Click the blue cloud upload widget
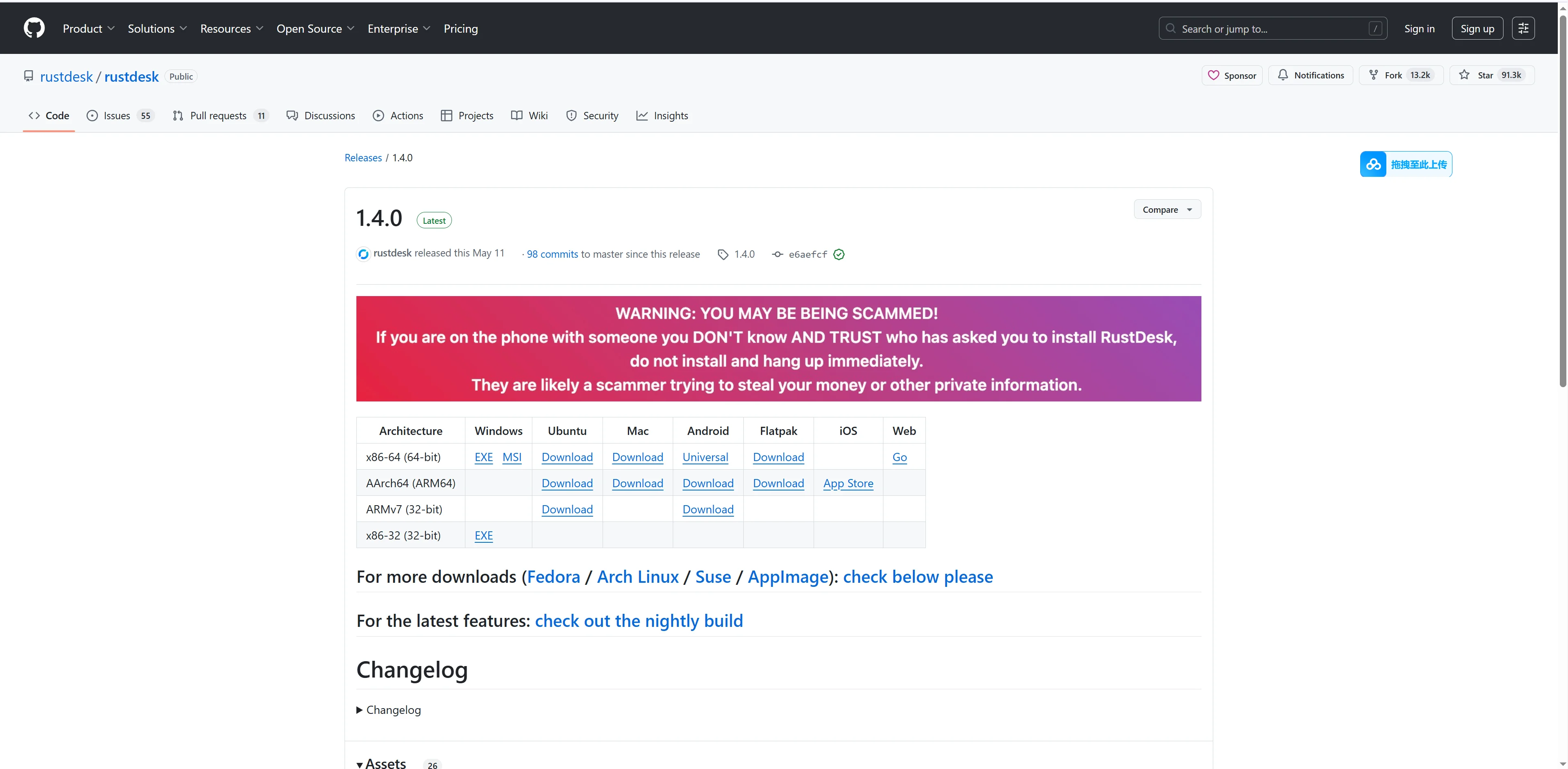Screen dimensions: 1568x769 (1406, 165)
